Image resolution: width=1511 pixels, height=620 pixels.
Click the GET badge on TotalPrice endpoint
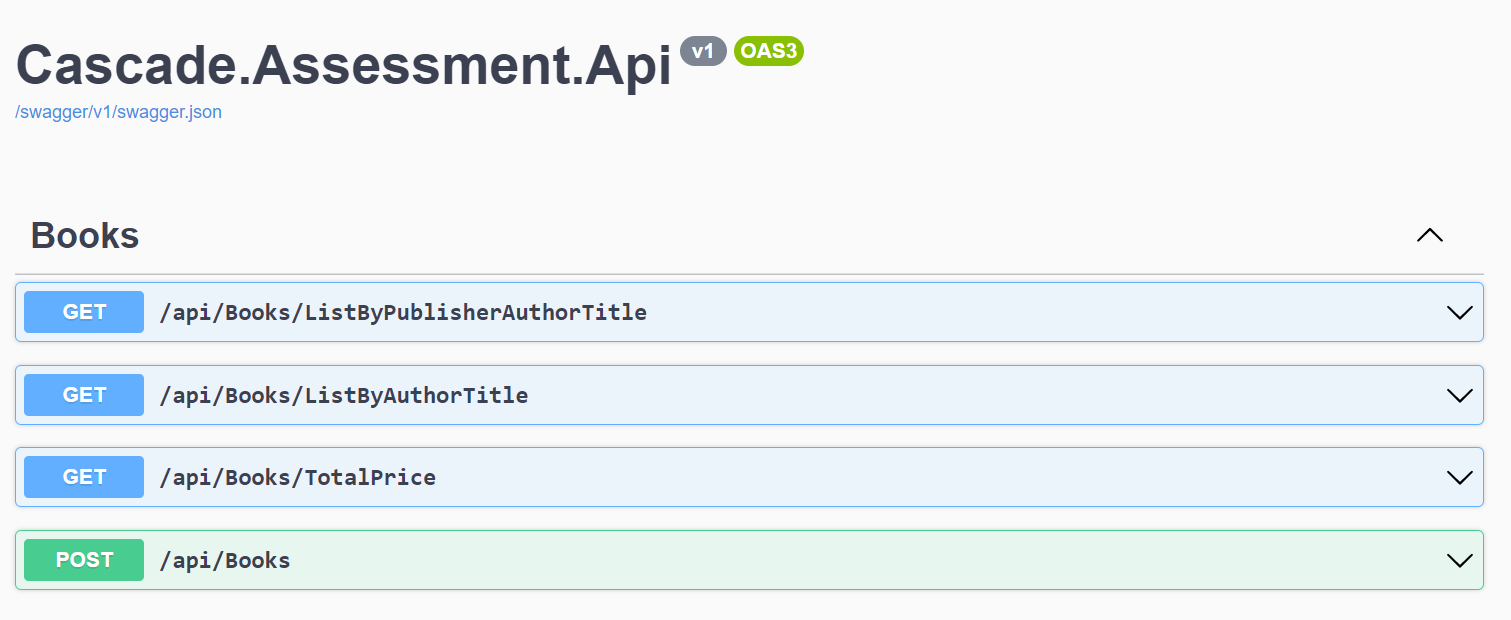tap(83, 477)
